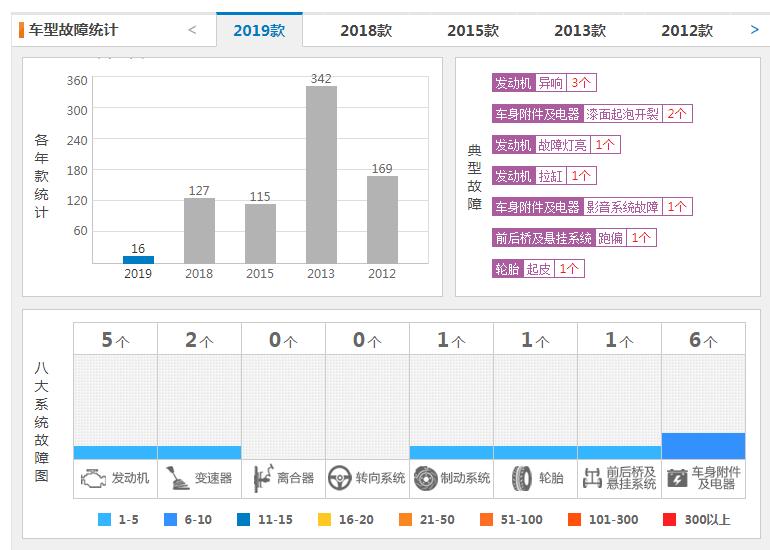Open the 轮胎 起皮 fault tag

coord(538,269)
